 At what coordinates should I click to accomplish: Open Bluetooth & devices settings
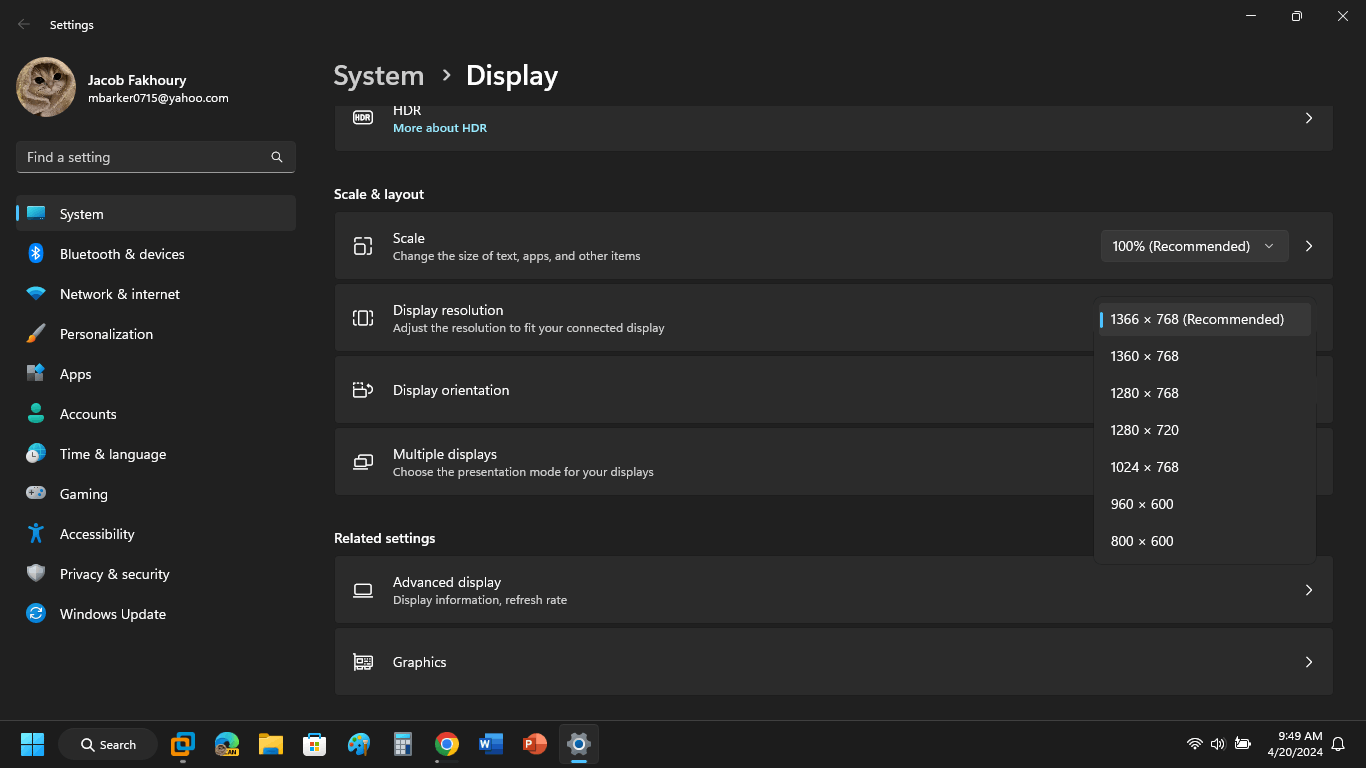coord(122,254)
